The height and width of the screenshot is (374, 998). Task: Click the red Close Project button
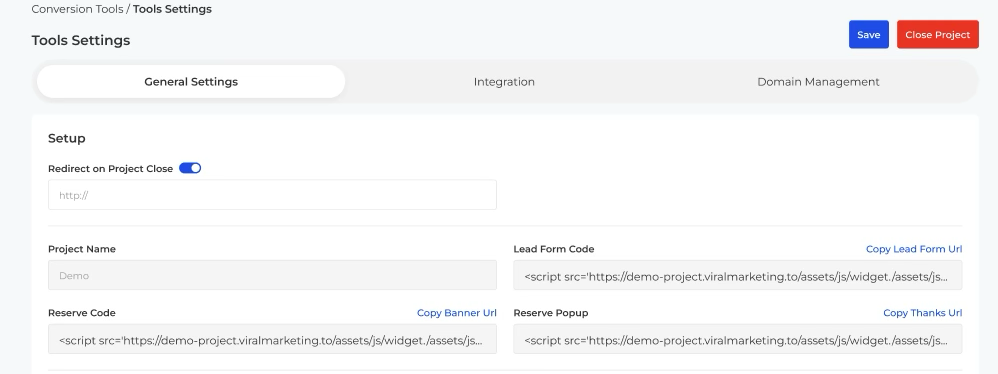[x=938, y=34]
